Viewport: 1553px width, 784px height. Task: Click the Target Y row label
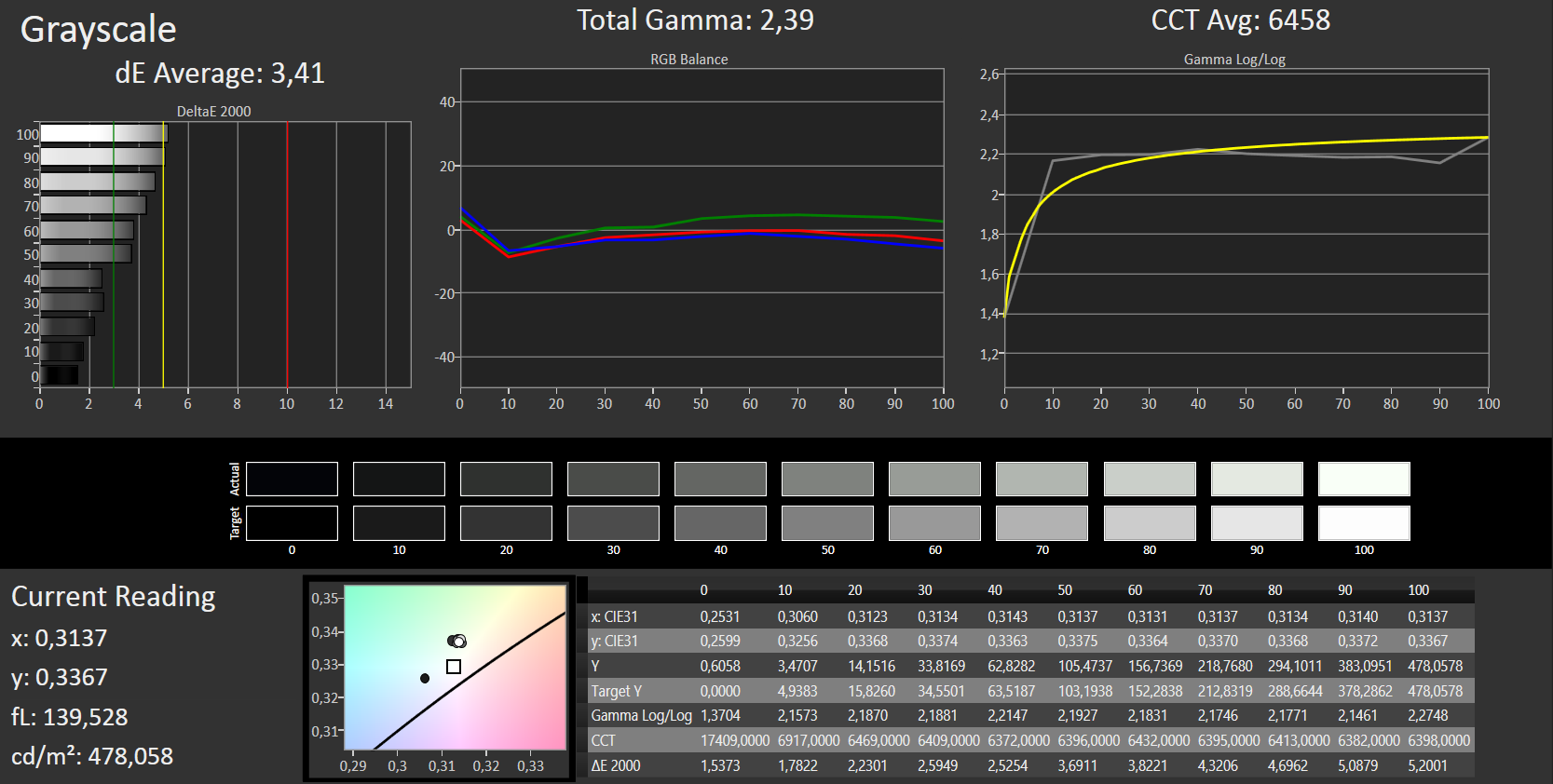[617, 691]
